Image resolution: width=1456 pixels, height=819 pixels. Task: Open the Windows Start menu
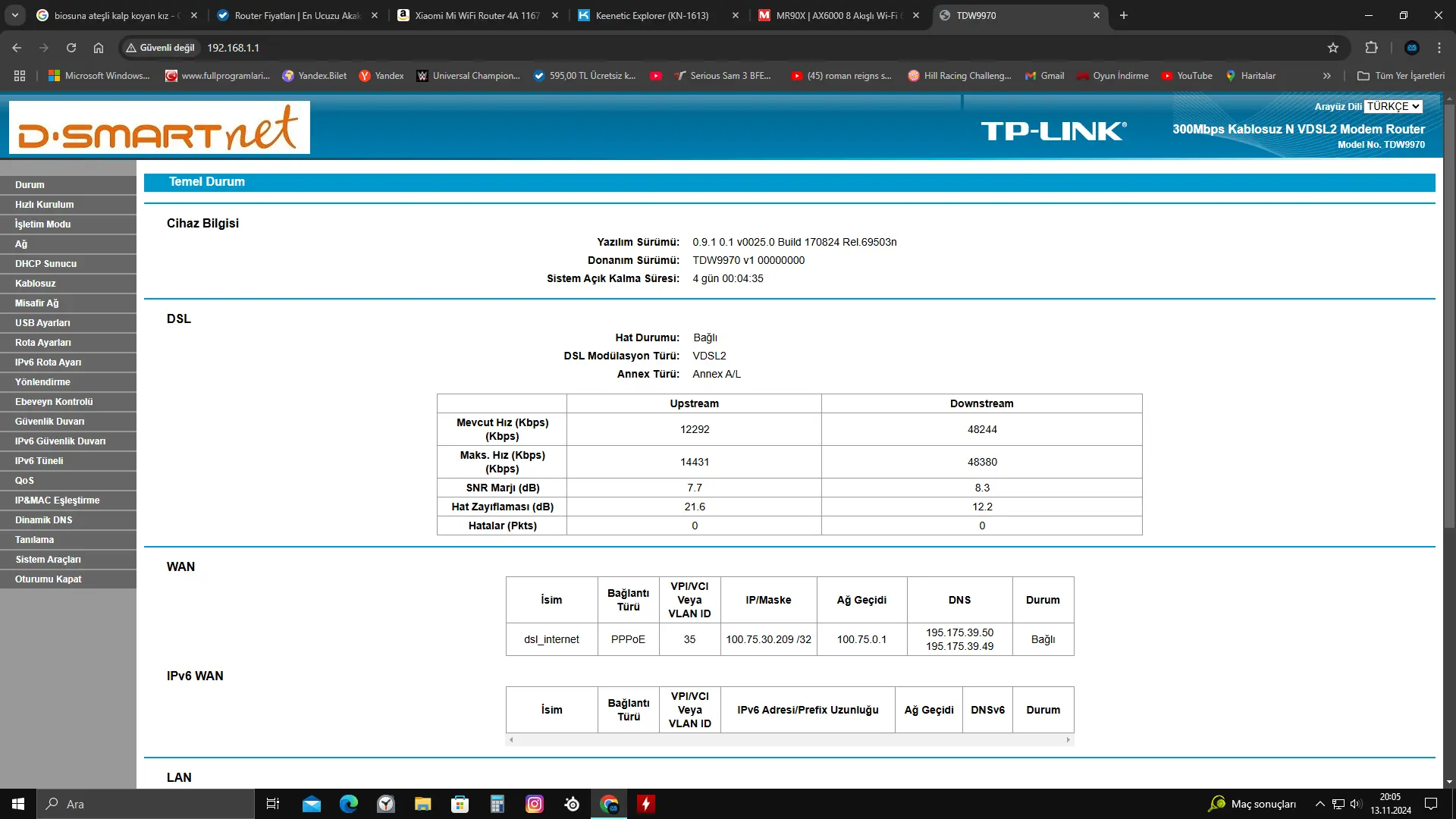pos(18,804)
